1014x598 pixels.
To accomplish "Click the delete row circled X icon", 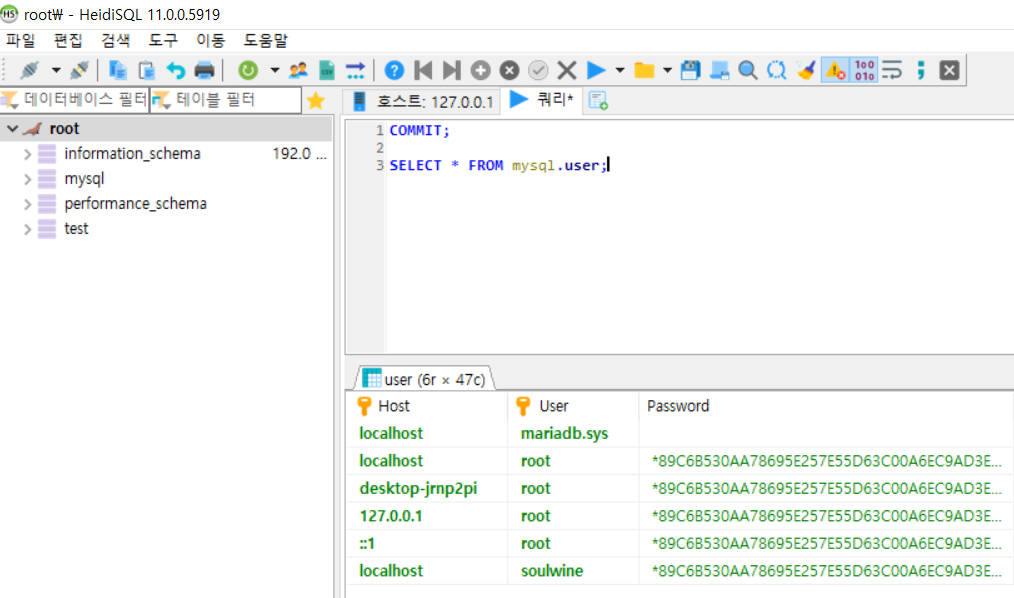I will click(x=509, y=70).
